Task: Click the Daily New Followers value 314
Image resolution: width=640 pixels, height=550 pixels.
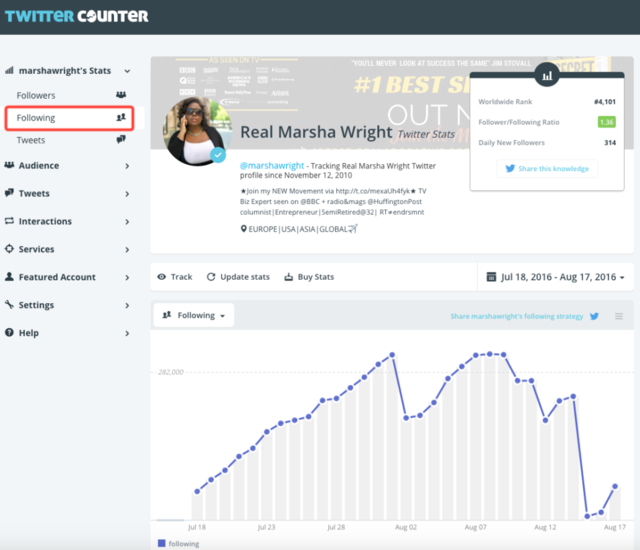Action: (x=610, y=142)
